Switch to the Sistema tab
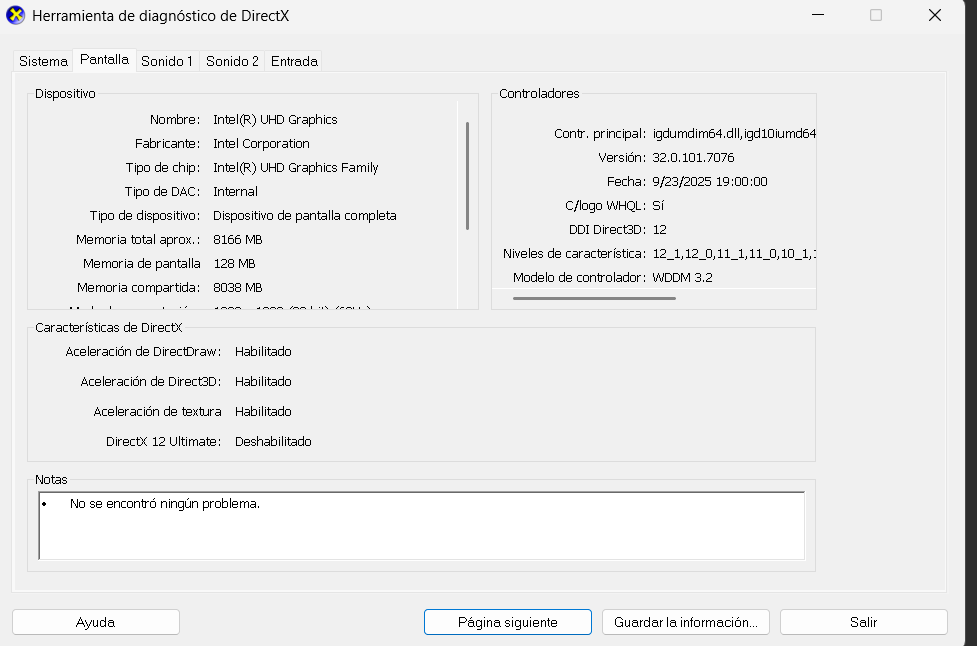The width and height of the screenshot is (977, 646). (x=43, y=61)
